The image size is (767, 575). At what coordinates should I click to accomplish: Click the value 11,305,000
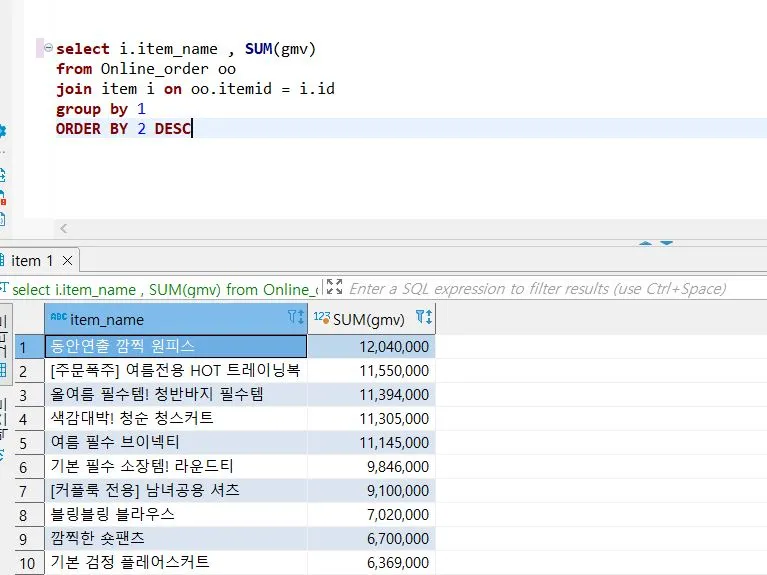[x=394, y=418]
